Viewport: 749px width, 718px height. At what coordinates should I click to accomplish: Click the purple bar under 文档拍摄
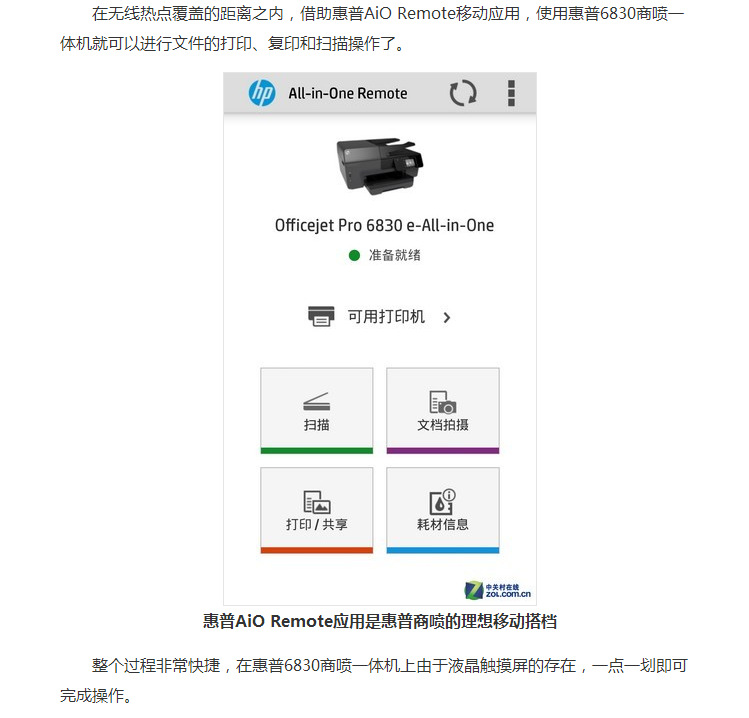click(443, 450)
